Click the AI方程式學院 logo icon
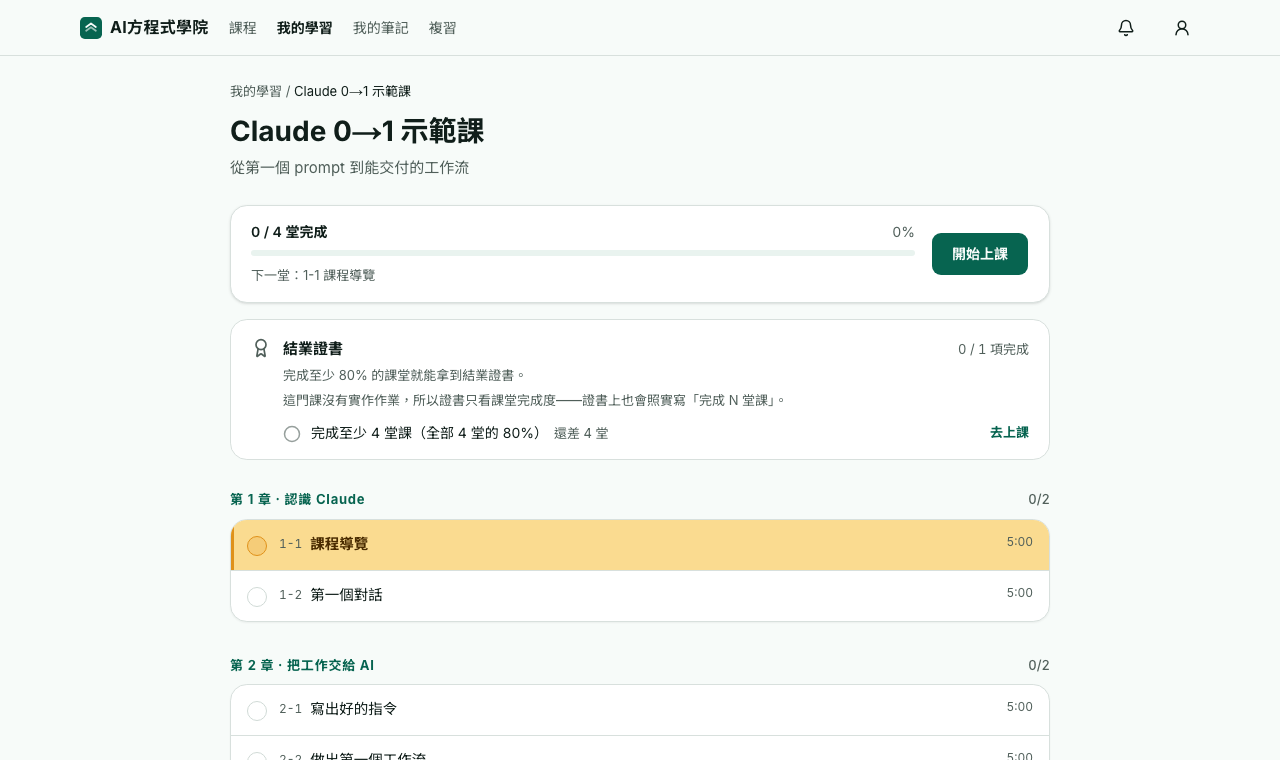 click(91, 28)
